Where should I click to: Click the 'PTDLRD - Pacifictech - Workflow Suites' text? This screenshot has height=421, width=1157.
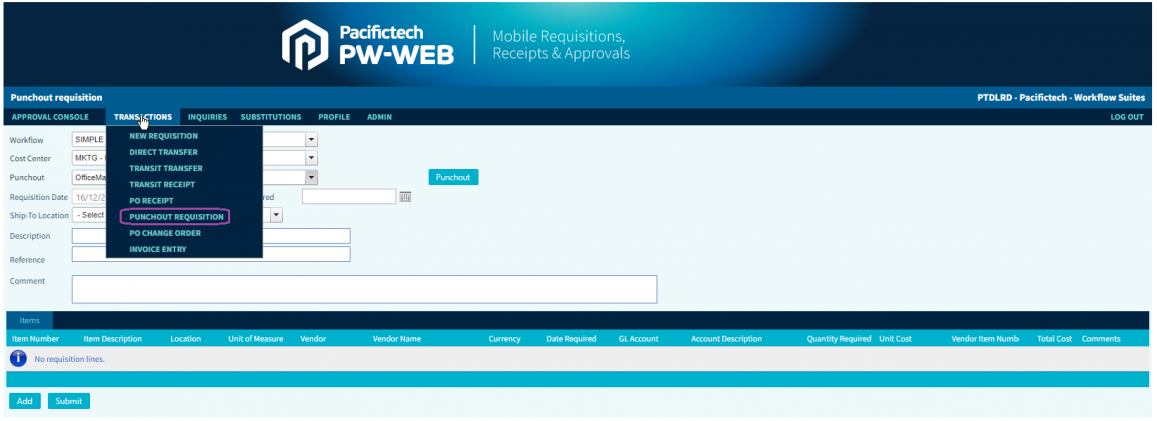point(1060,98)
